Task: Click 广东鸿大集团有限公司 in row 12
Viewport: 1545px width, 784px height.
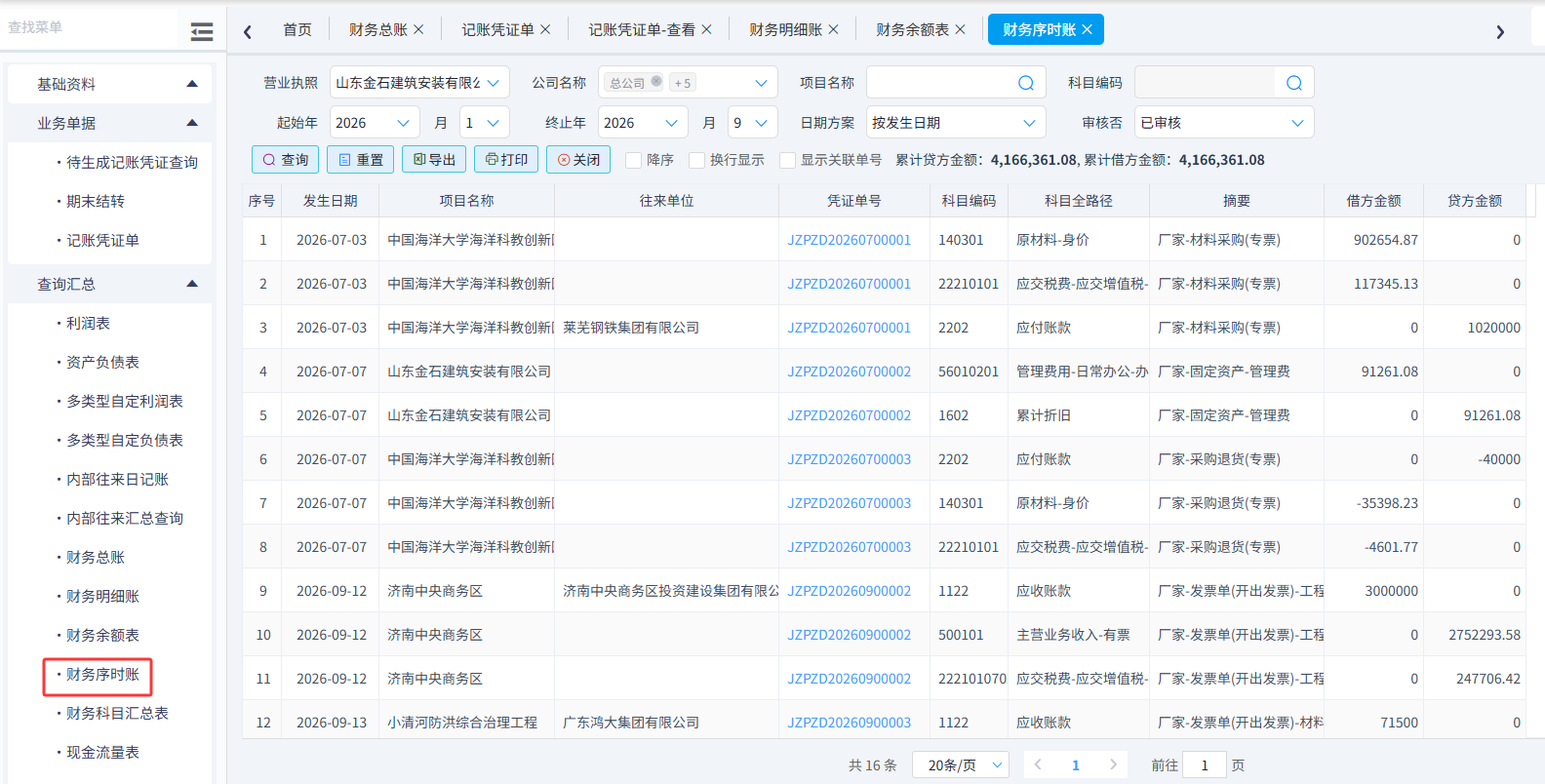Action: coord(631,723)
